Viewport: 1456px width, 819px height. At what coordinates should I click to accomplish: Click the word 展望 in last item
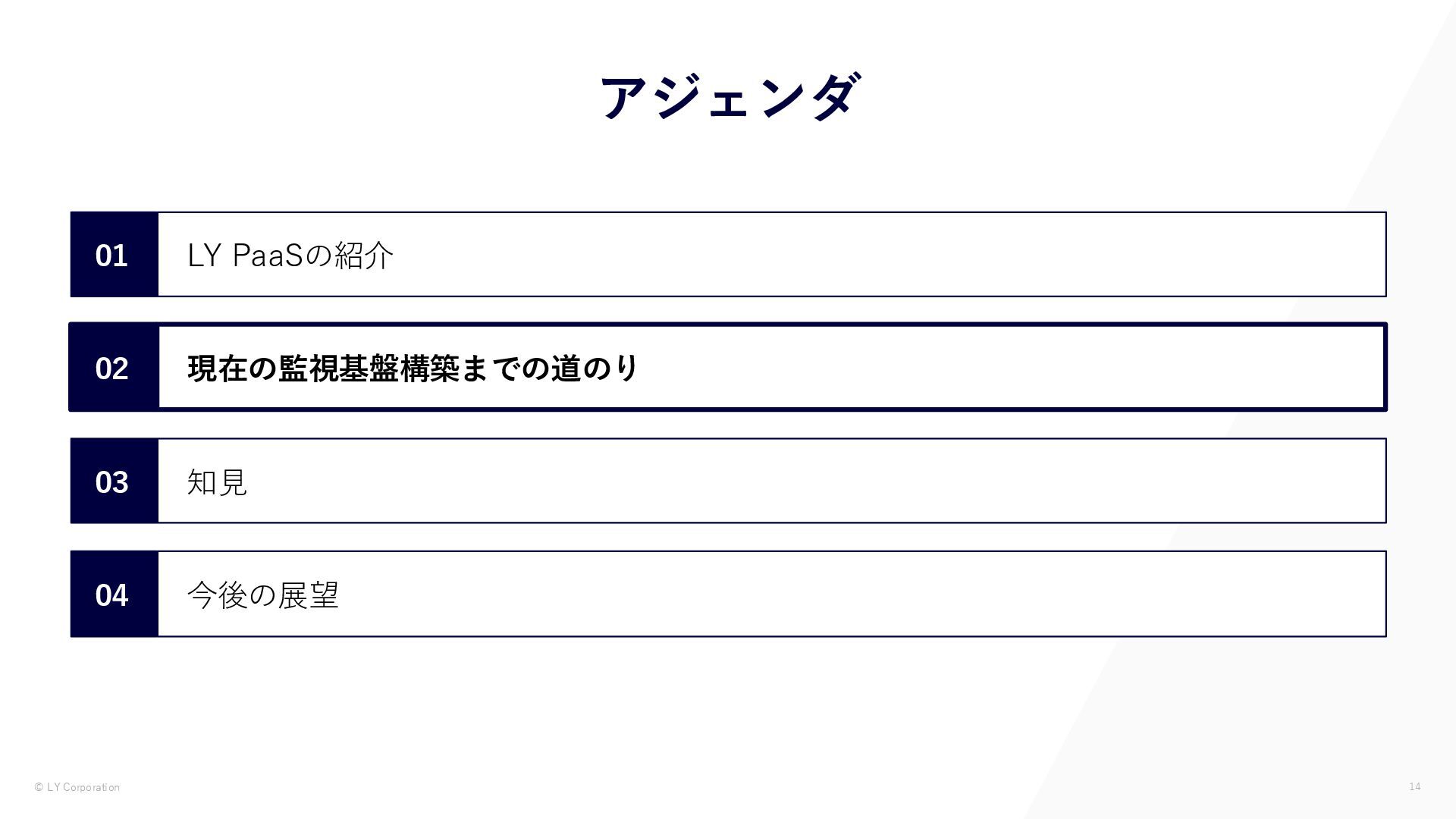(x=308, y=595)
